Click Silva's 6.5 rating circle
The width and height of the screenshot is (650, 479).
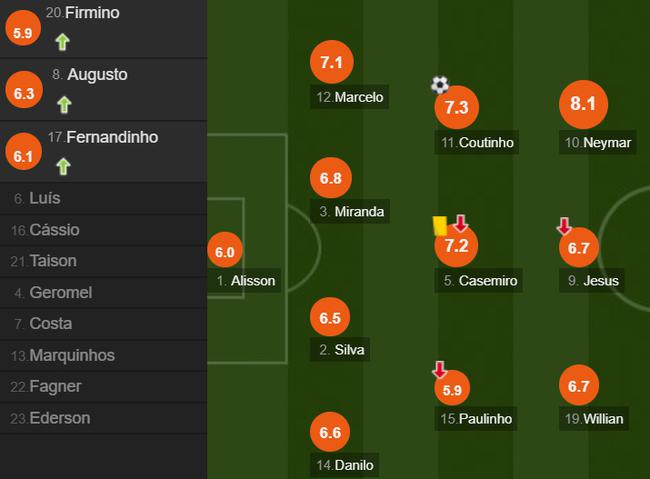[x=331, y=316]
